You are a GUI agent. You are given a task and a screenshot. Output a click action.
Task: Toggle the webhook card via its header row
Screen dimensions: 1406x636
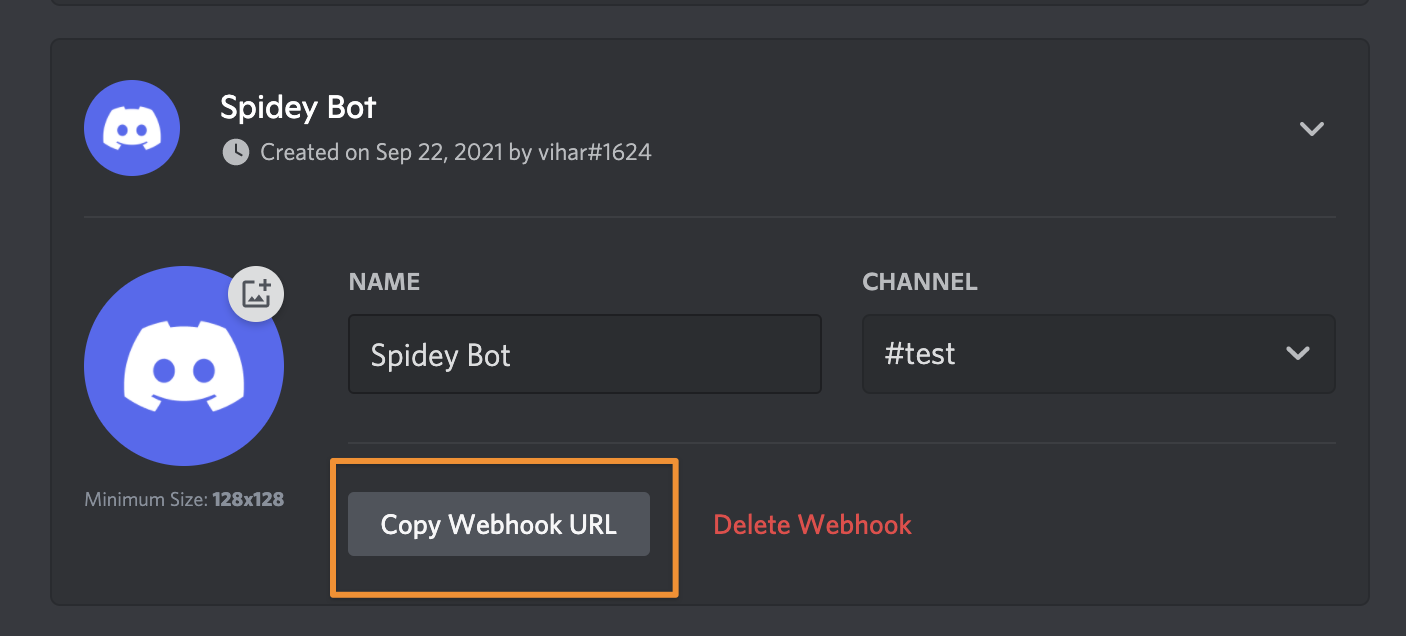point(709,128)
